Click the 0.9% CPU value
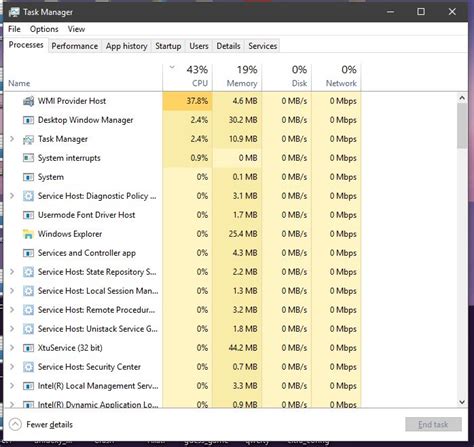 [x=199, y=158]
